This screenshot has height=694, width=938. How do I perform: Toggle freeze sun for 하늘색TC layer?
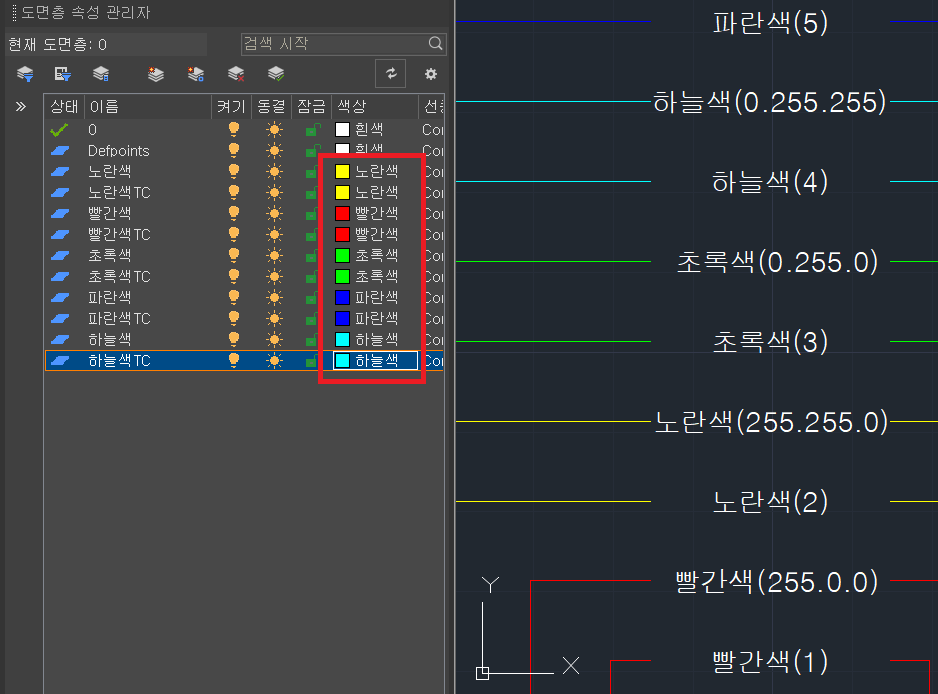[x=275, y=360]
